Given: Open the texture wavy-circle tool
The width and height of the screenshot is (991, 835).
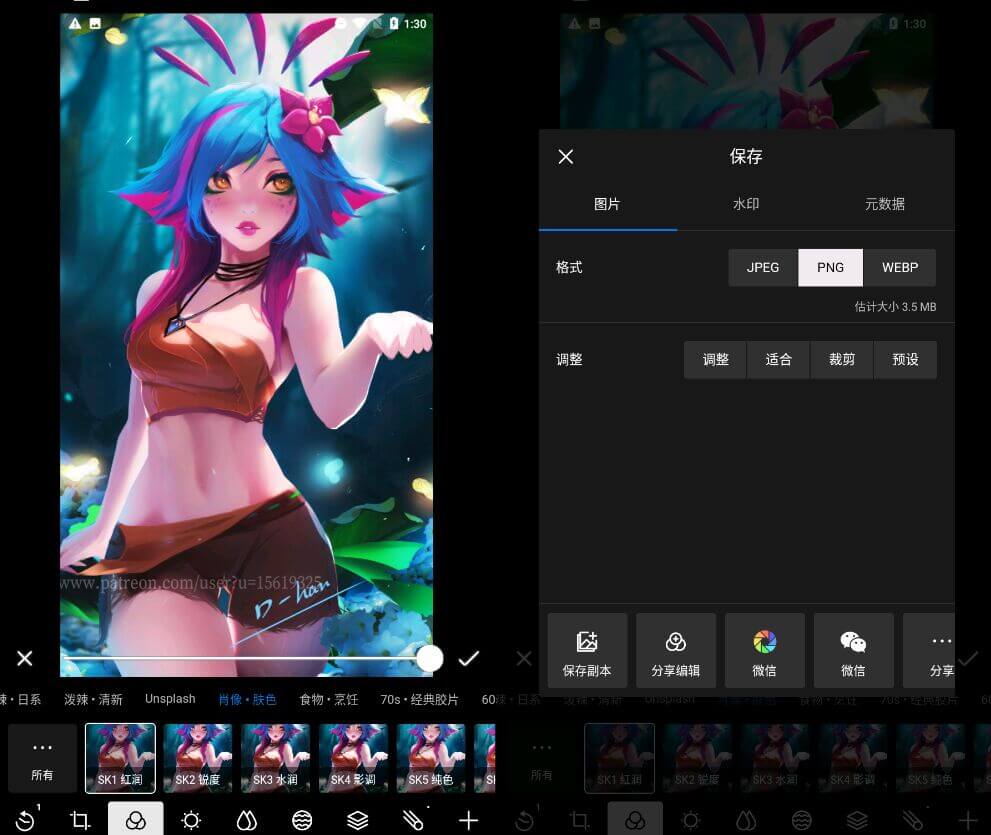Looking at the screenshot, I should click(301, 820).
